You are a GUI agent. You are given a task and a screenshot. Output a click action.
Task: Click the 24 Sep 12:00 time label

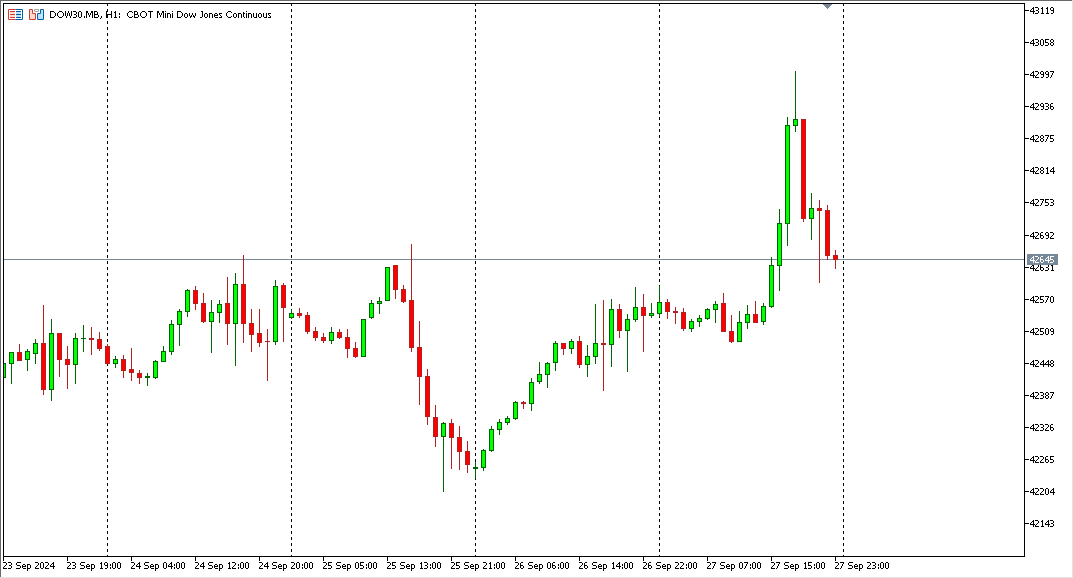pos(222,566)
